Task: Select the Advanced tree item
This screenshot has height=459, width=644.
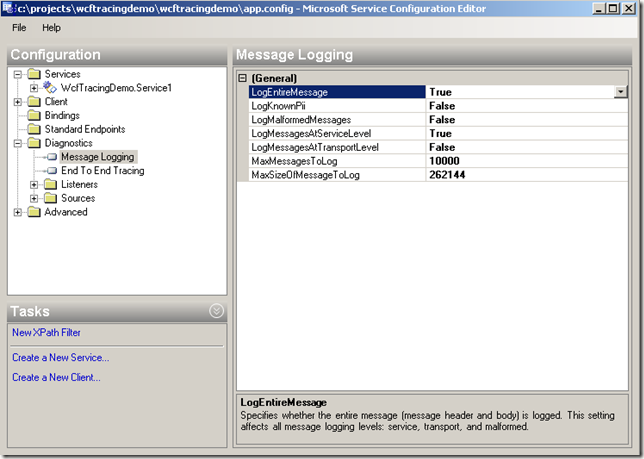Action: (x=66, y=212)
